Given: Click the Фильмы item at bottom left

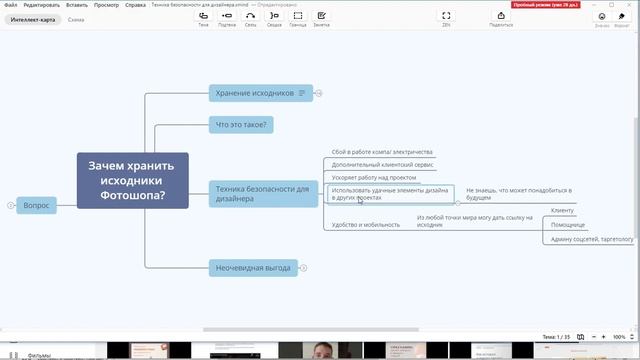Looking at the screenshot, I should [39, 356].
